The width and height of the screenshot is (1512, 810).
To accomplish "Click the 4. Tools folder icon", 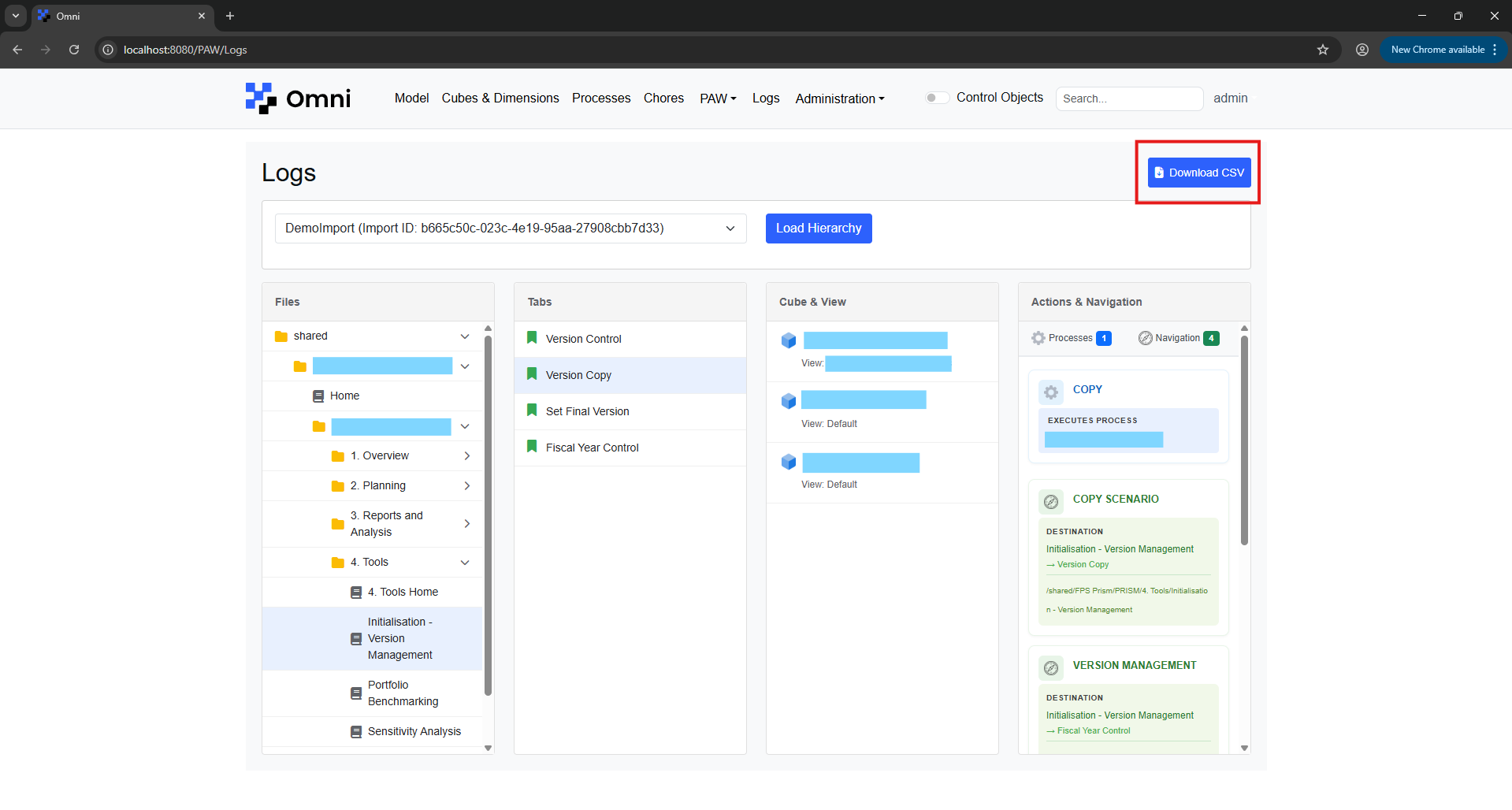I will tap(338, 563).
